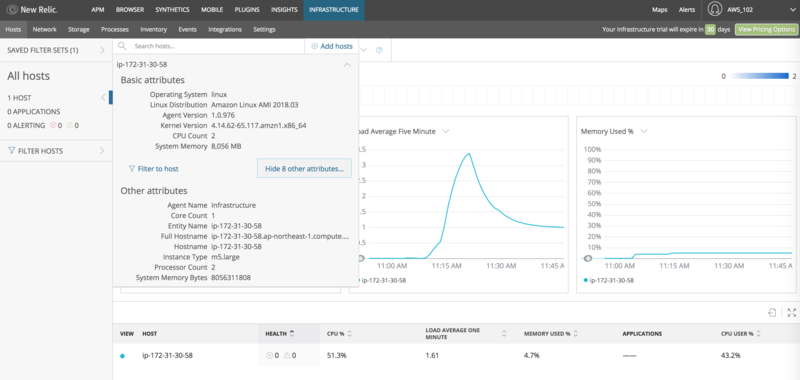Click Filter to host link
800x380 pixels.
click(x=154, y=168)
